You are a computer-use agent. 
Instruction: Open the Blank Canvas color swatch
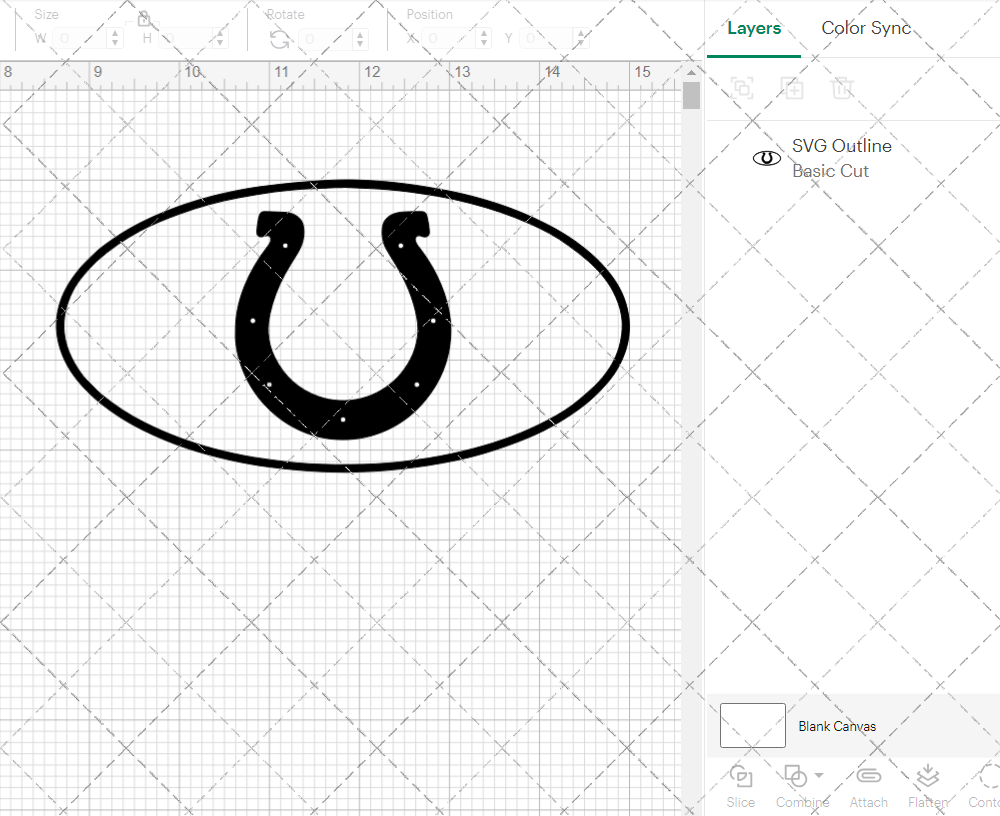pos(752,726)
